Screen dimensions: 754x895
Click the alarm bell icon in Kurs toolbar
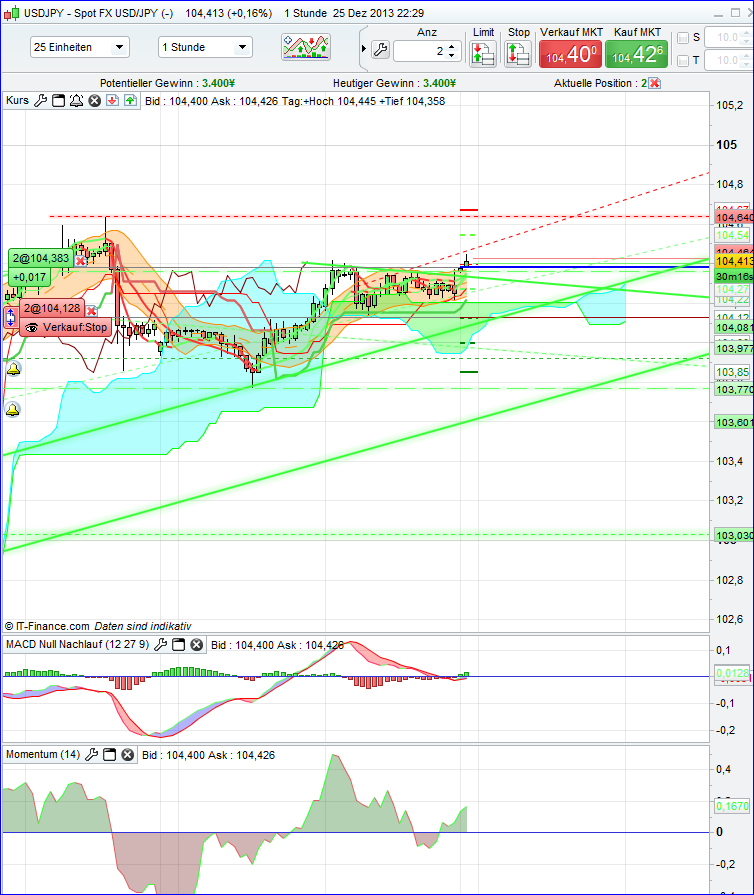click(x=76, y=101)
